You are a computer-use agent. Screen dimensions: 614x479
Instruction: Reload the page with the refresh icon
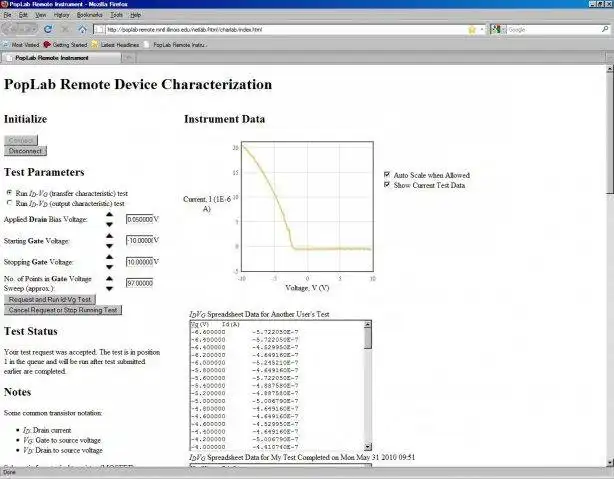(x=48, y=29)
